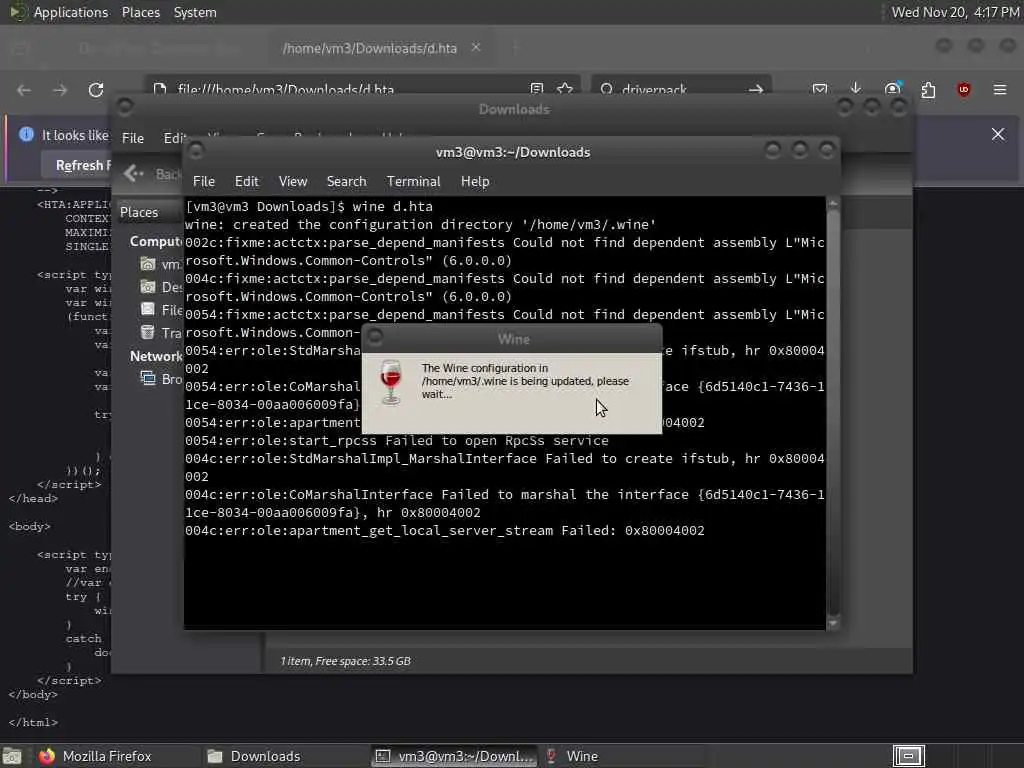1024x768 pixels.
Task: Click terminal scrollbar up arrow
Action: pos(833,204)
